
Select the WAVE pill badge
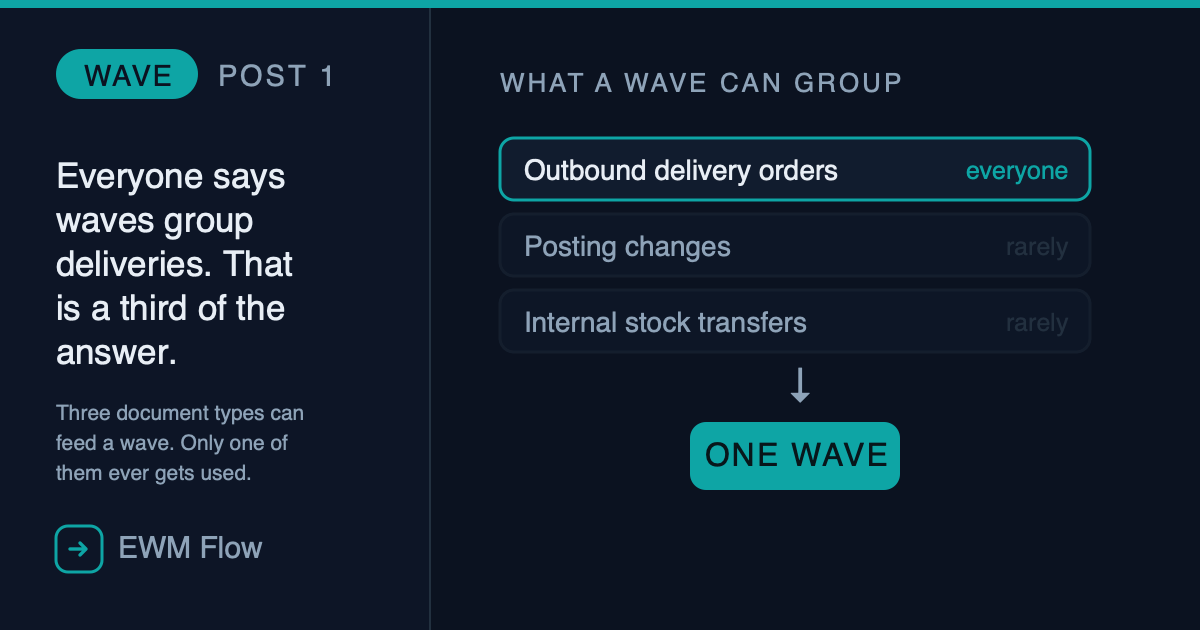[127, 75]
